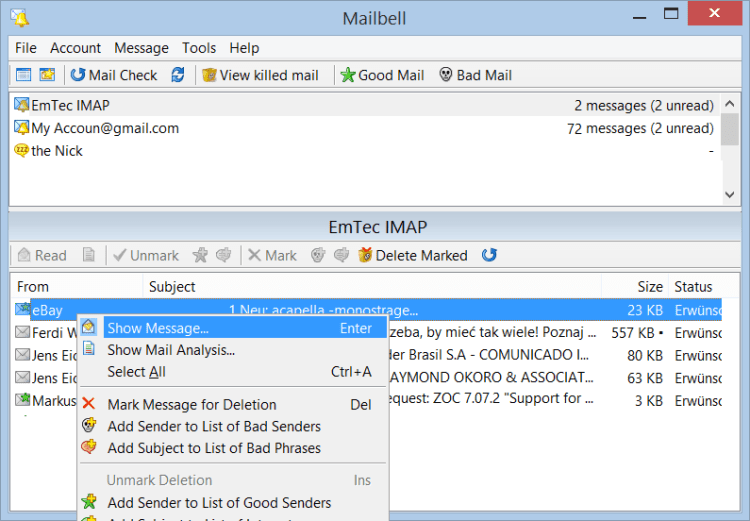The image size is (750, 521).
Task: Click Bad Mail skull button
Action: (475, 75)
